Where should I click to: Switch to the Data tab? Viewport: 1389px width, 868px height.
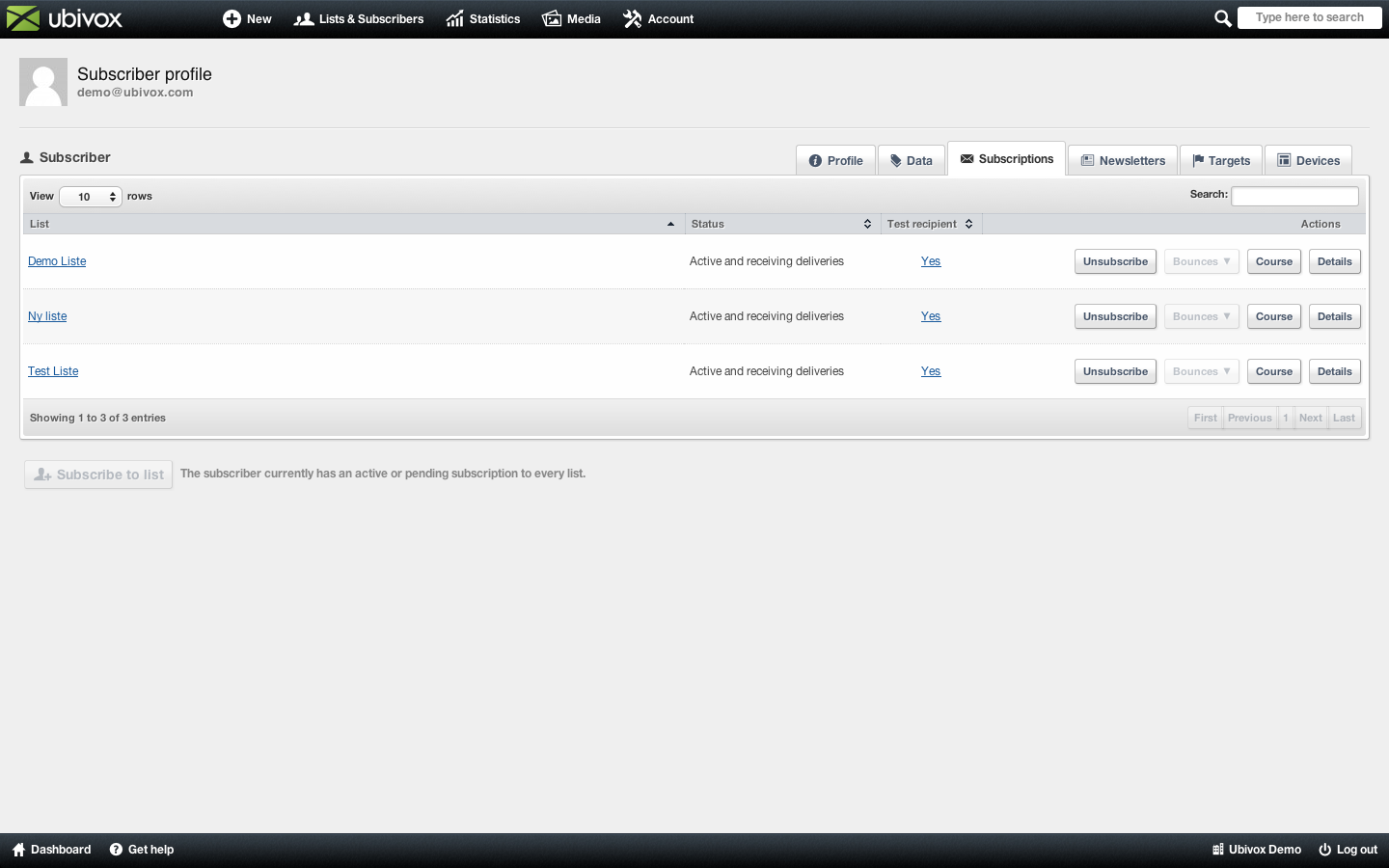912,160
